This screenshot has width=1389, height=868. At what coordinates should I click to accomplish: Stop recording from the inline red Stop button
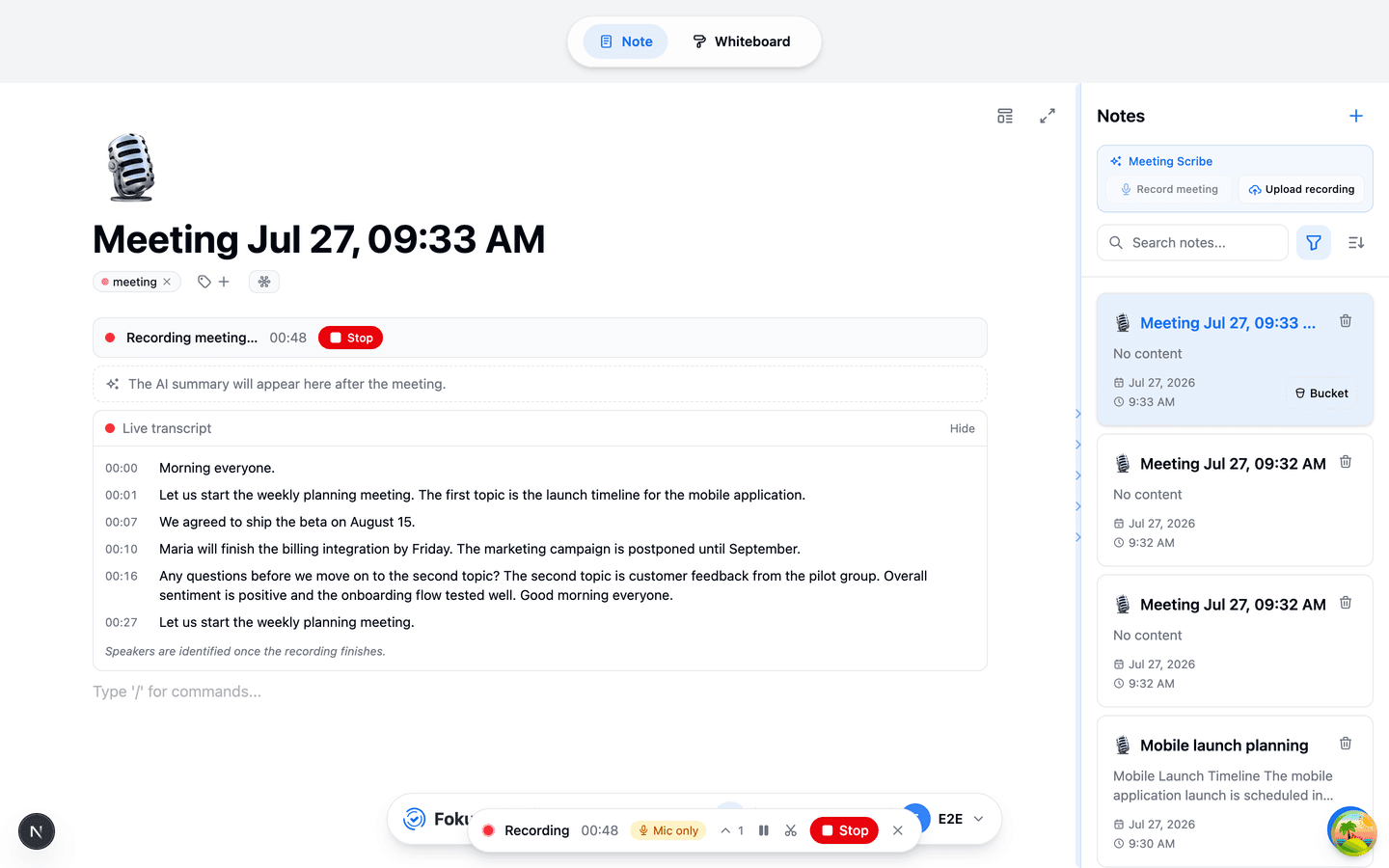click(350, 338)
